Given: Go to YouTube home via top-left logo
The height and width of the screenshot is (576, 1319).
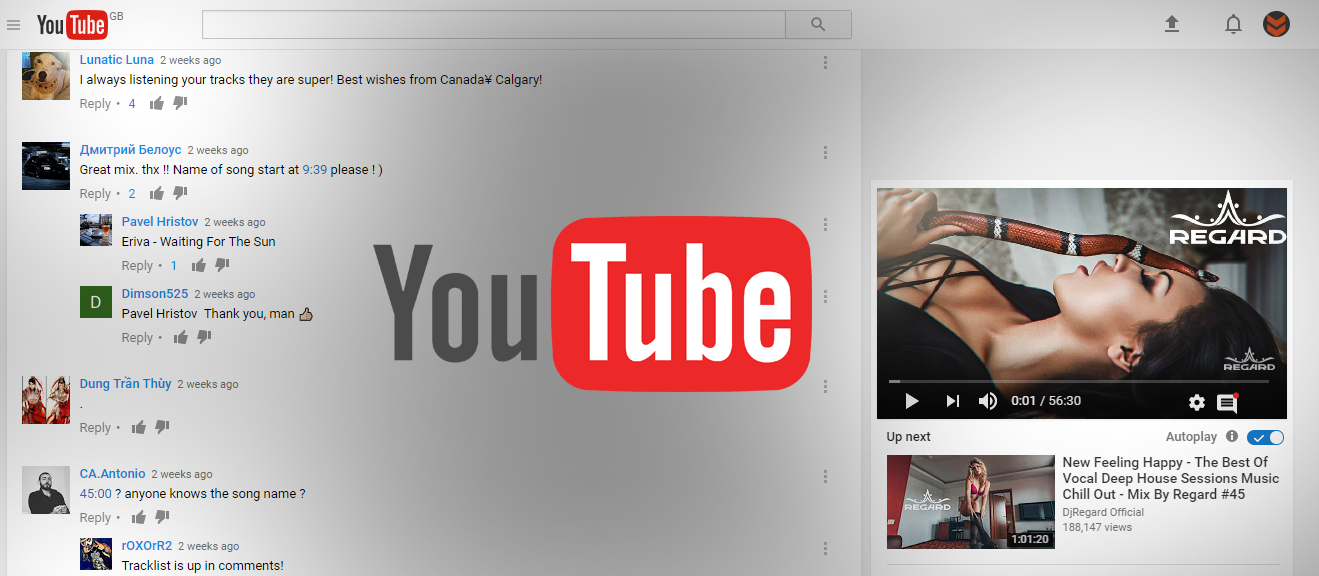Looking at the screenshot, I should click(x=72, y=25).
